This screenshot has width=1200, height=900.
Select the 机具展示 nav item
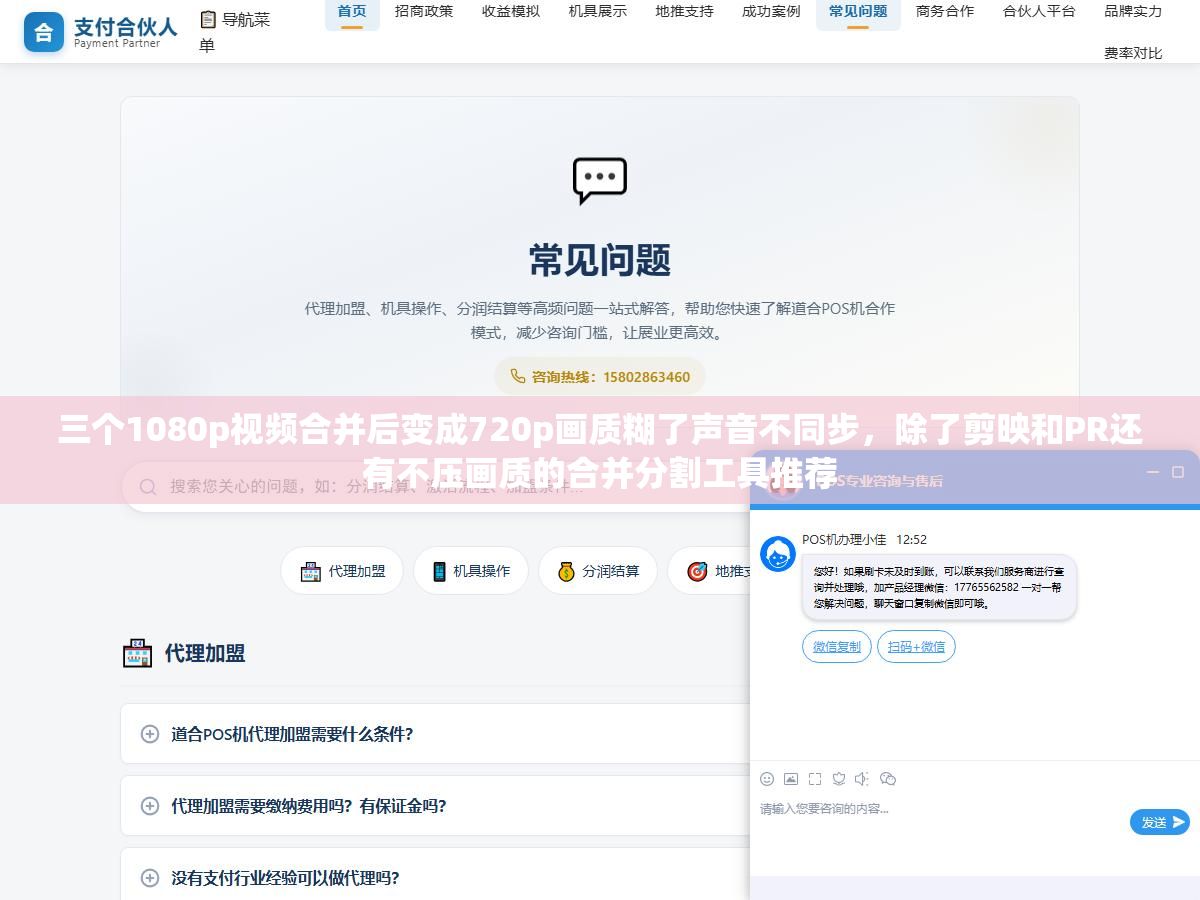tap(598, 12)
